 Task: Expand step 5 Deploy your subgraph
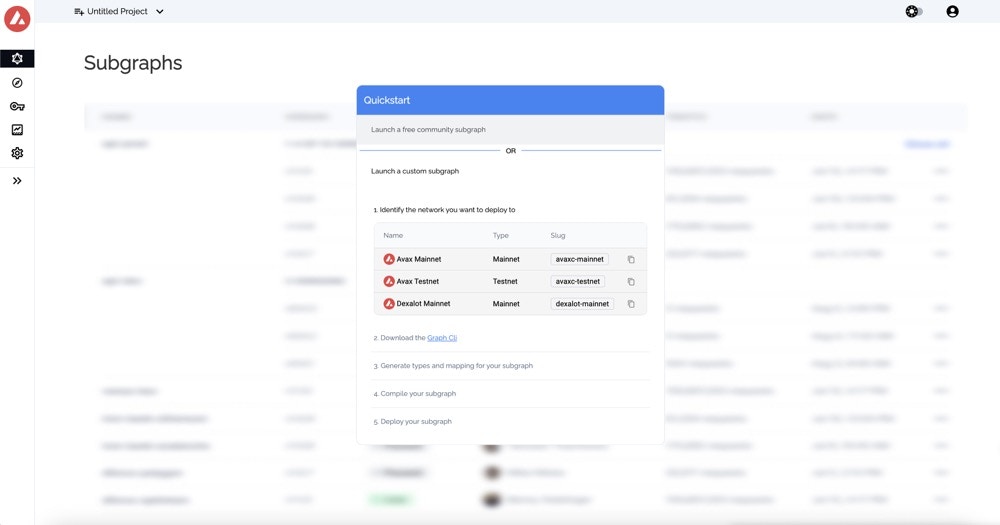(x=510, y=422)
